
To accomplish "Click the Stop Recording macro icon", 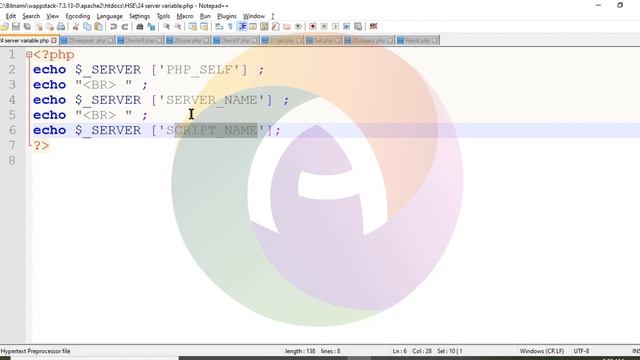I will pos(324,27).
